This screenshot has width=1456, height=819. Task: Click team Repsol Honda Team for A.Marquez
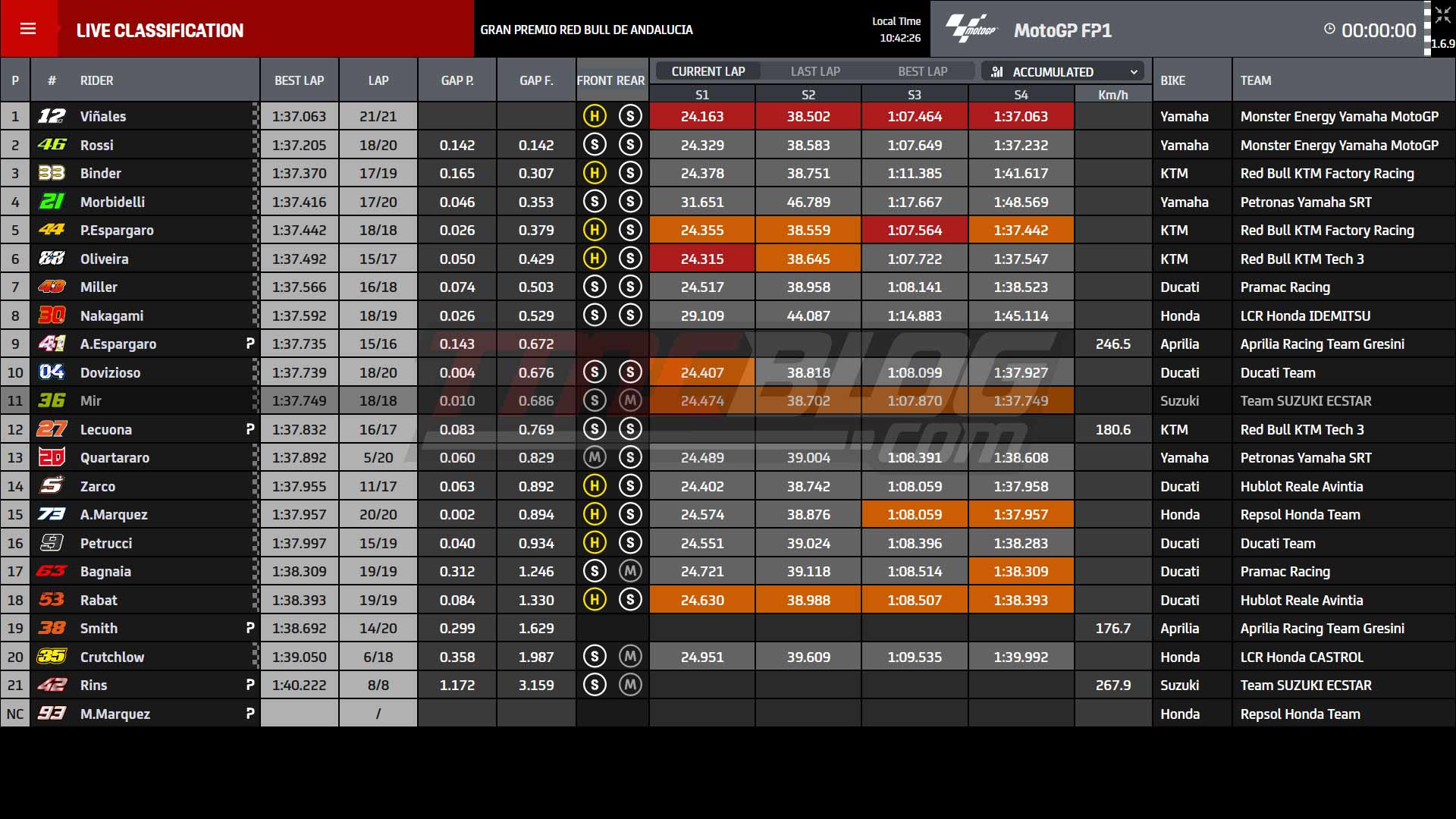click(1300, 514)
